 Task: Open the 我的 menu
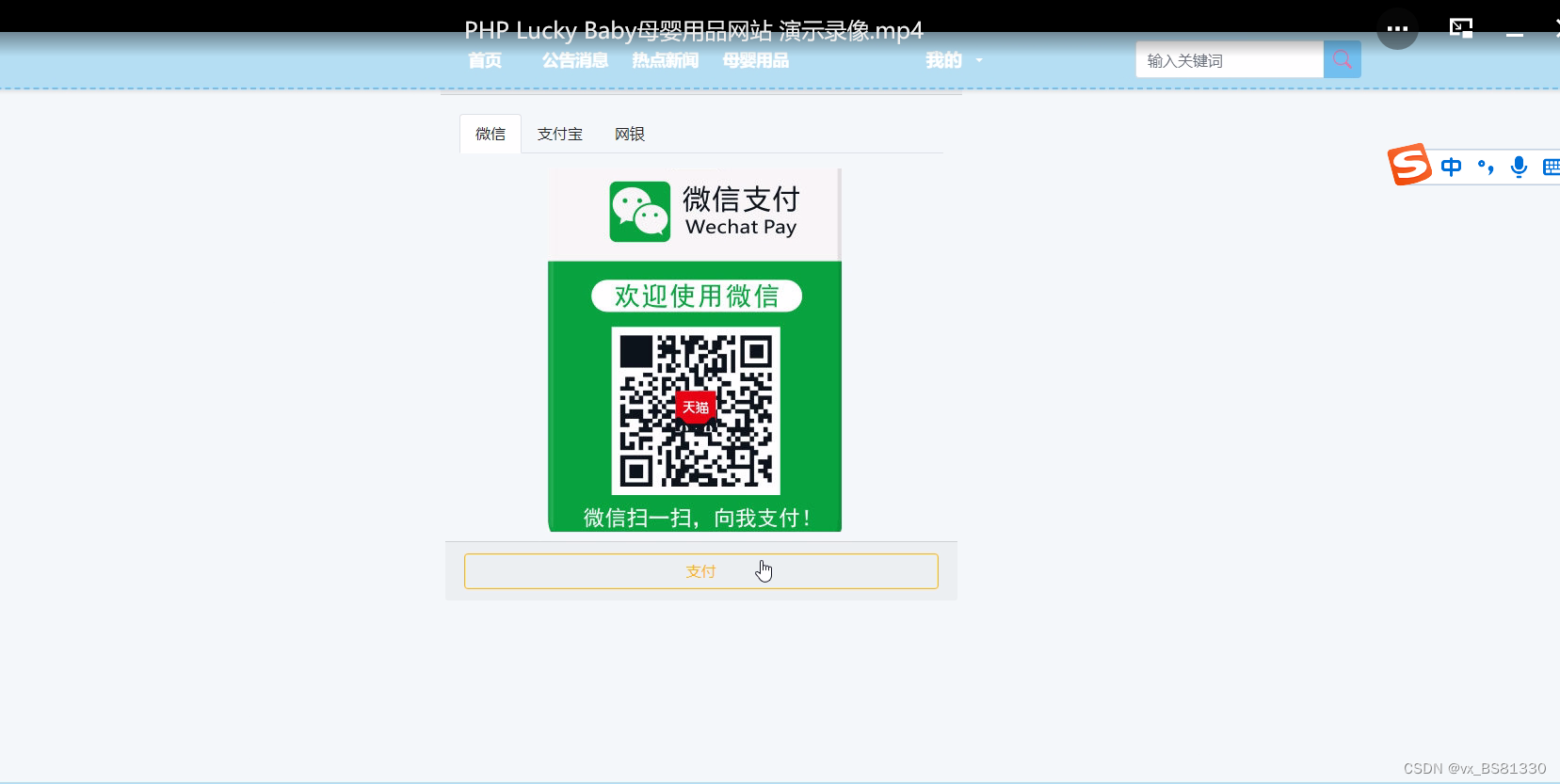(x=943, y=60)
